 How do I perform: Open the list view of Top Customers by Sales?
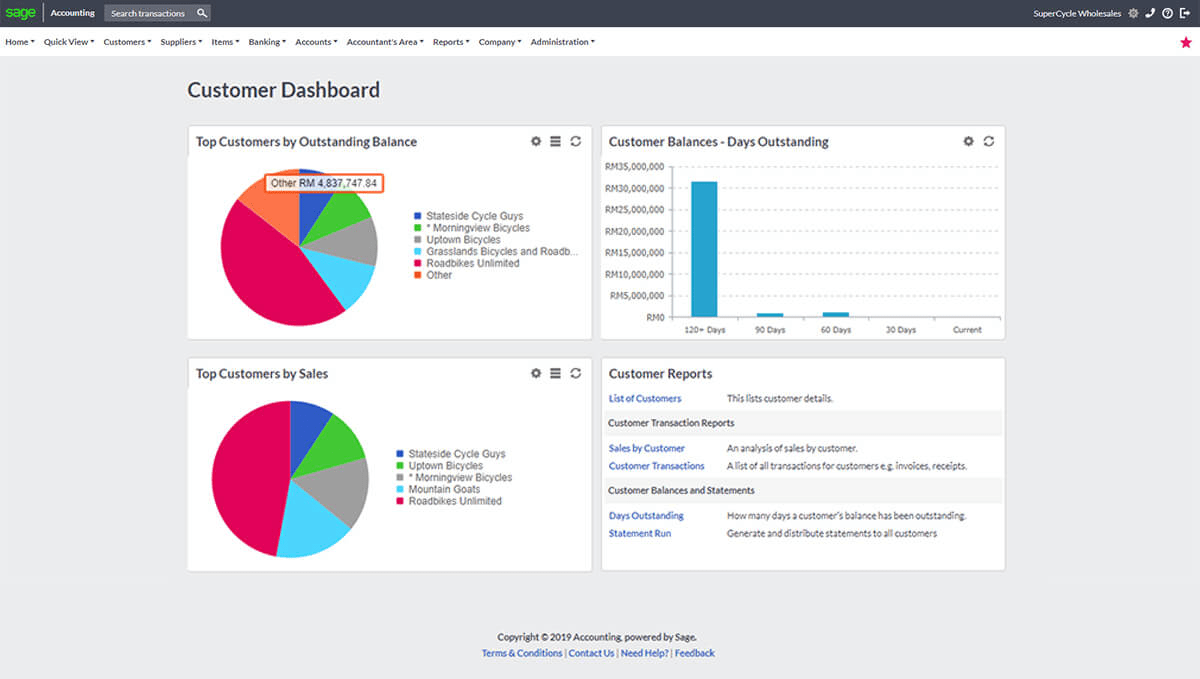(x=555, y=373)
